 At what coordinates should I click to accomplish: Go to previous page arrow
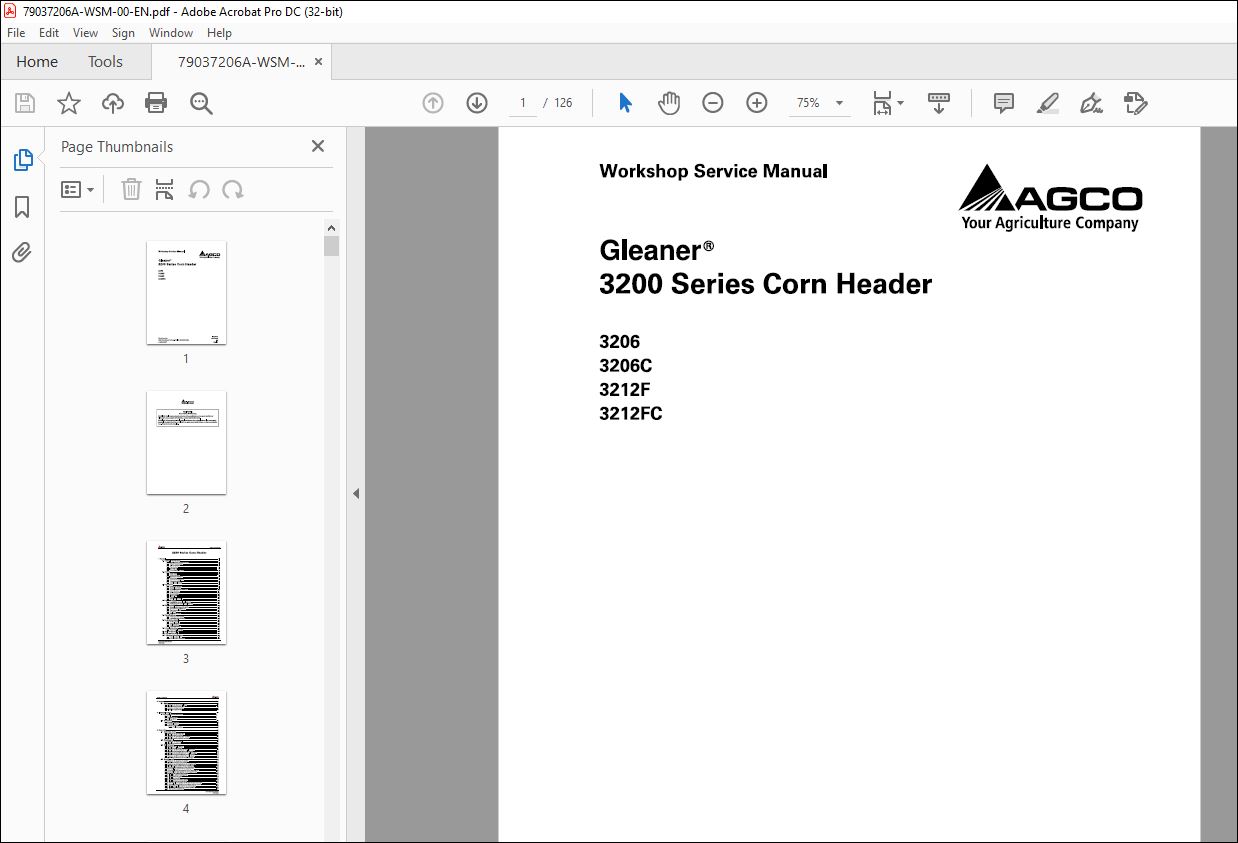coord(433,103)
